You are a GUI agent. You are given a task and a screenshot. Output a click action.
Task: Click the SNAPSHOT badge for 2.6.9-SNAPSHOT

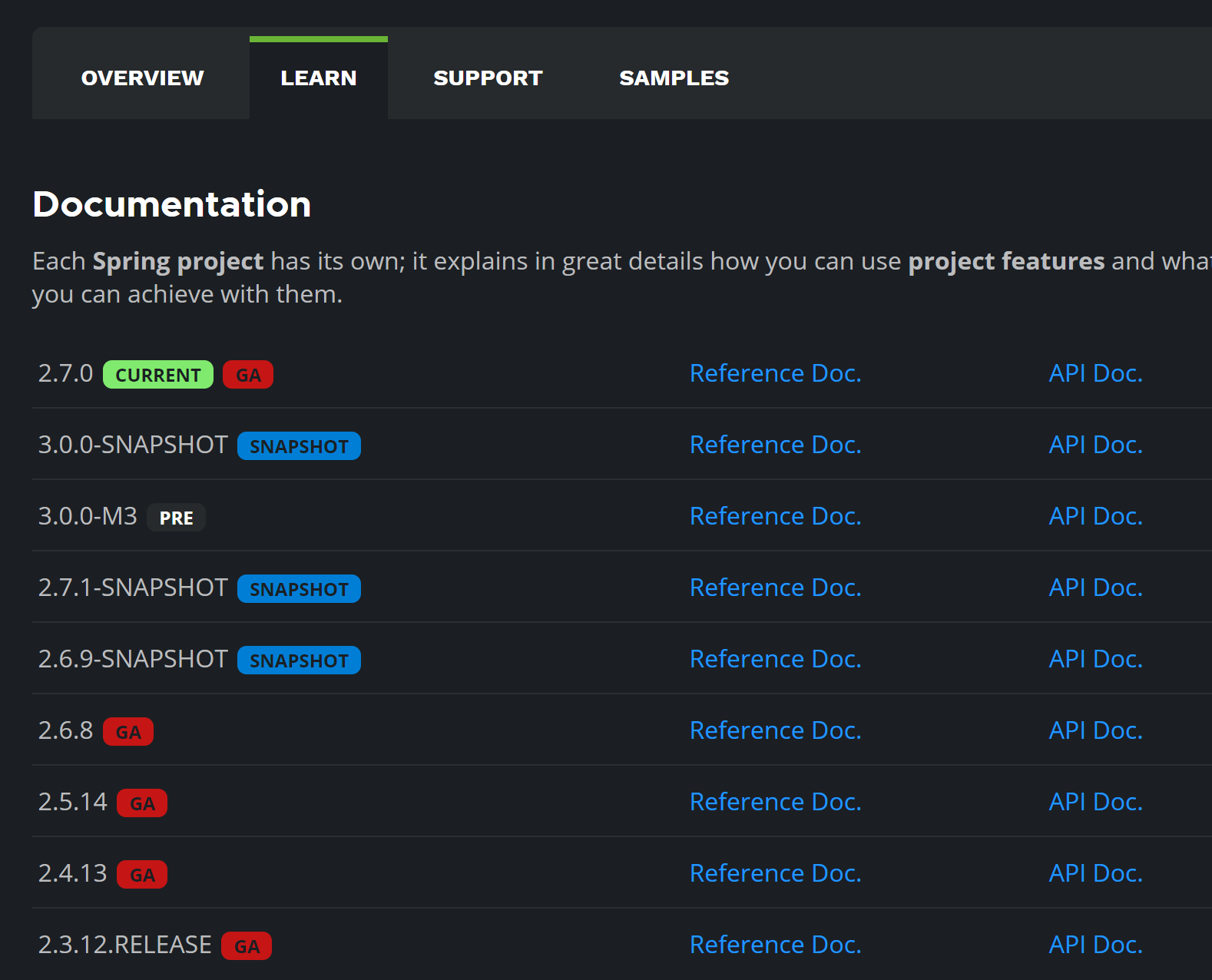(299, 661)
